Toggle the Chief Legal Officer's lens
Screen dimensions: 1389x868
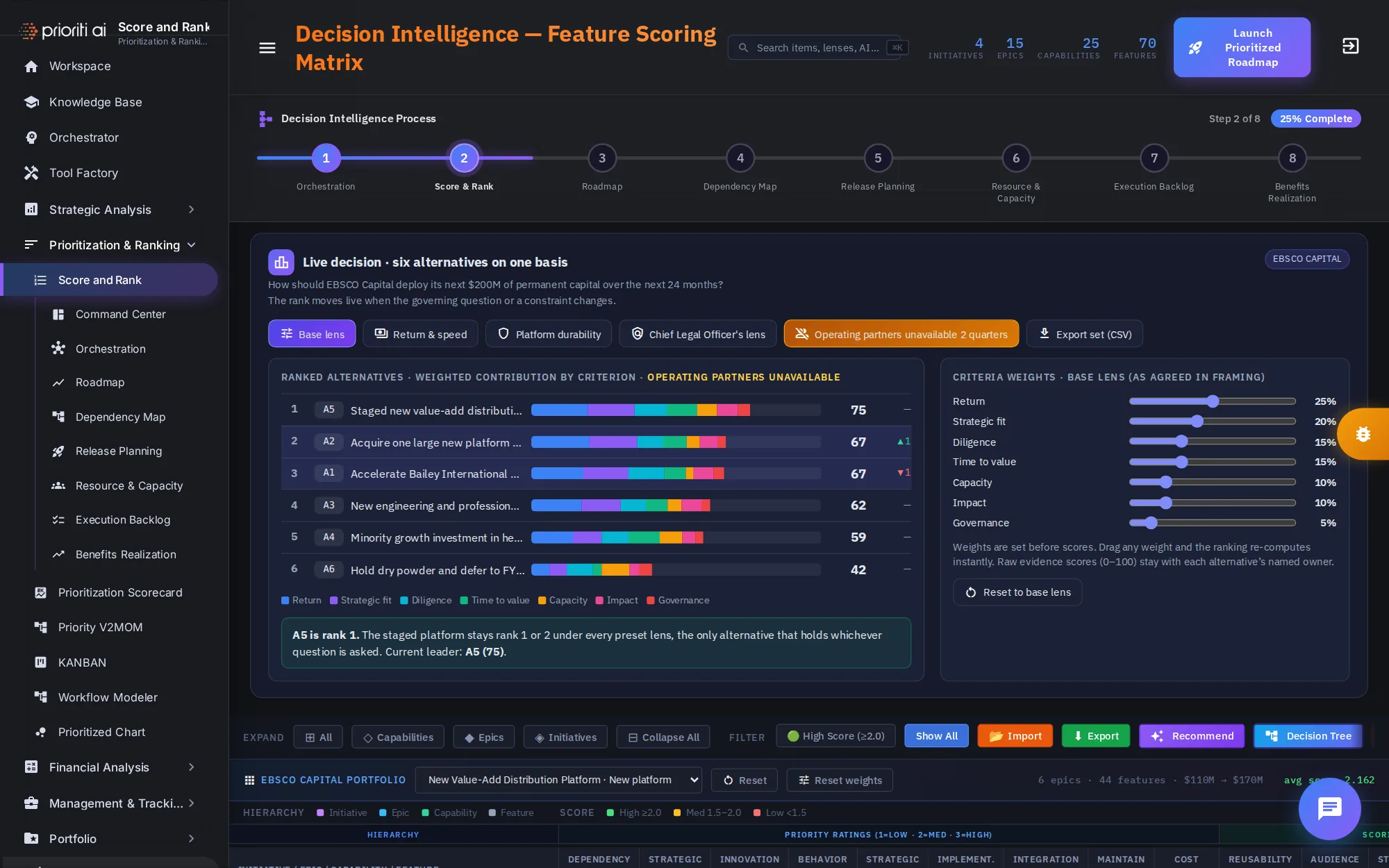click(697, 334)
